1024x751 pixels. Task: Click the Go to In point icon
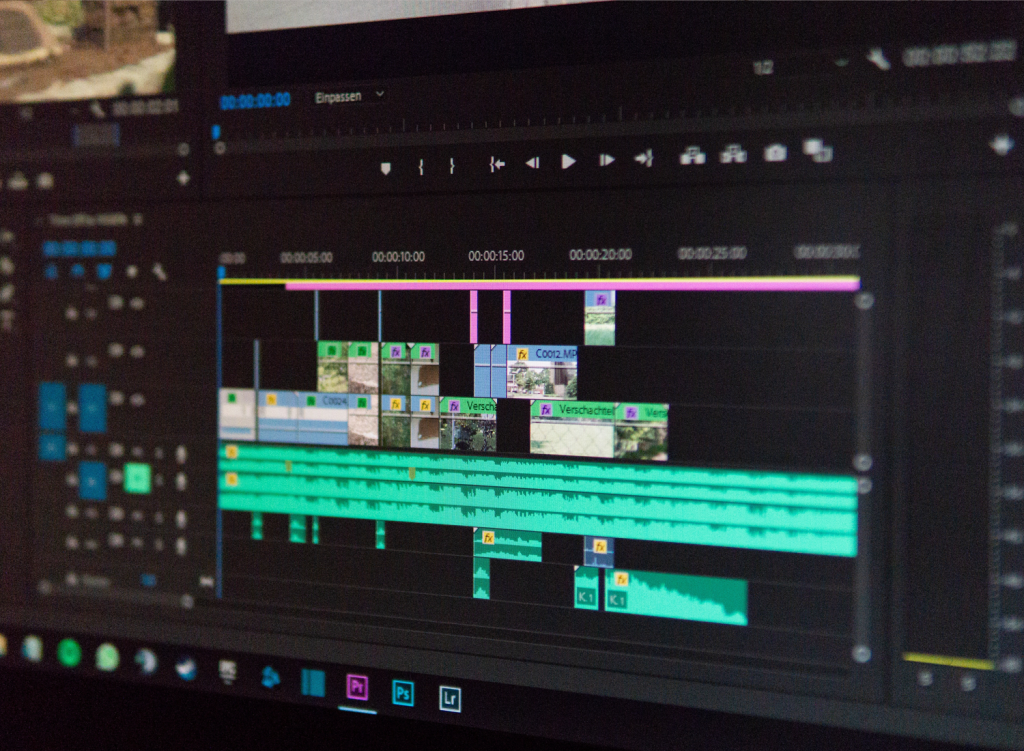click(x=496, y=164)
